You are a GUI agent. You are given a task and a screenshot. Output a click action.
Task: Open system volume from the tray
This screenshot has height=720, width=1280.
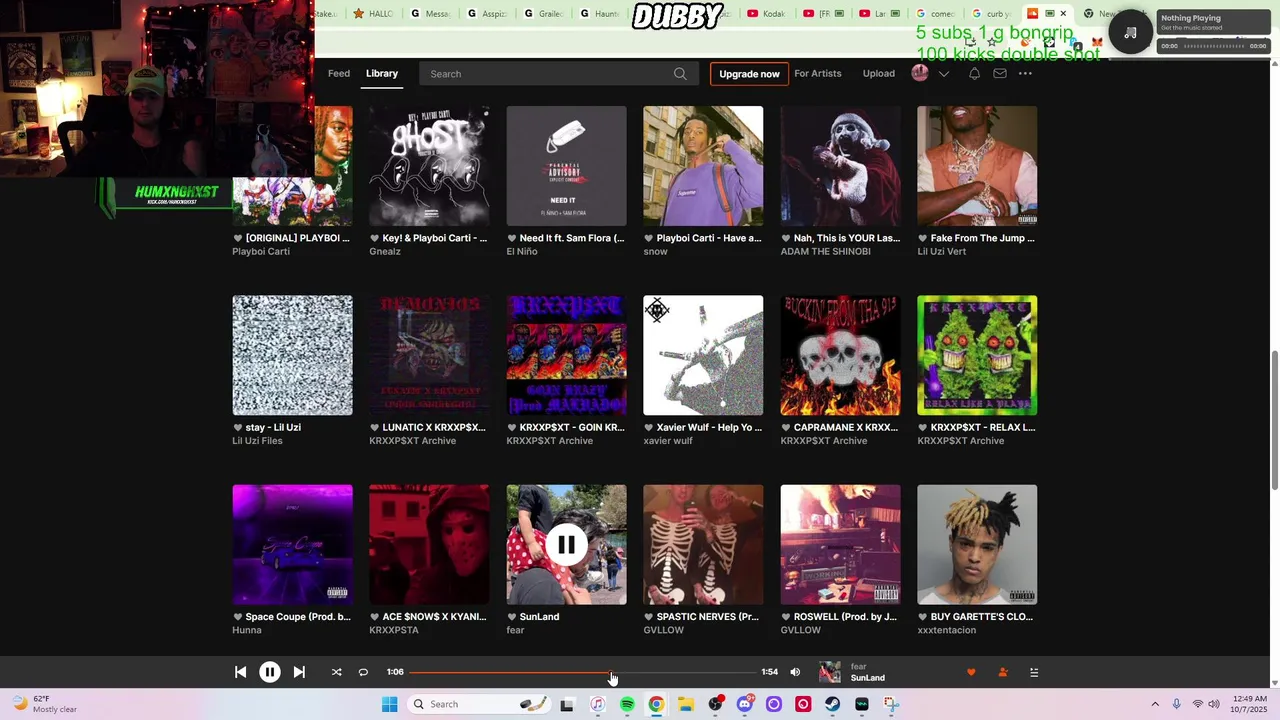[1214, 704]
